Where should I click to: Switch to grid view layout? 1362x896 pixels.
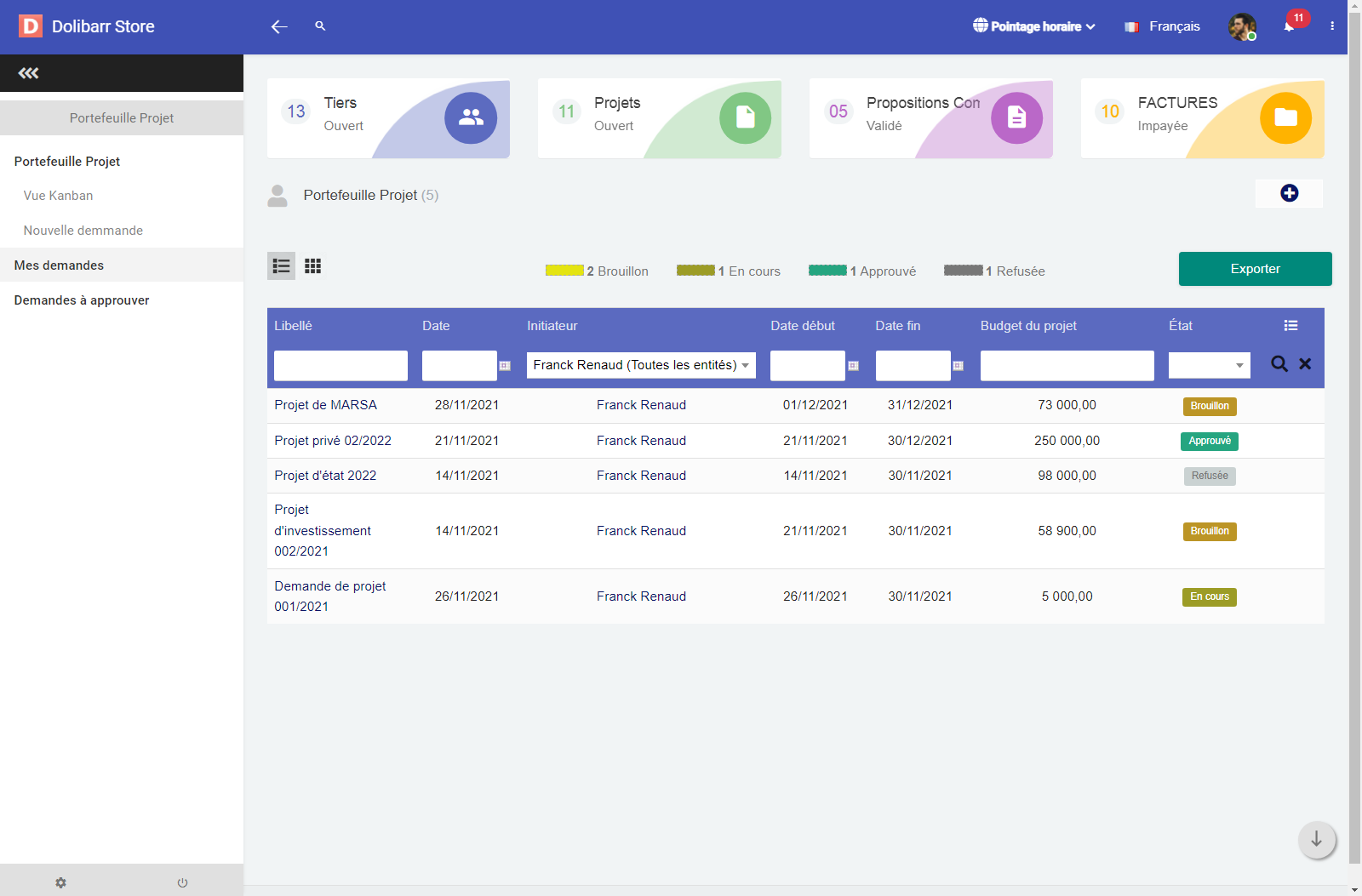pyautogui.click(x=313, y=266)
